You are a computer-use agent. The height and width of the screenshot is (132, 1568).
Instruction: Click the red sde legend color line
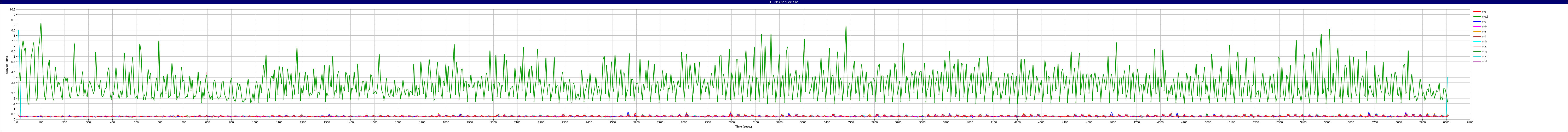[x=1477, y=12]
